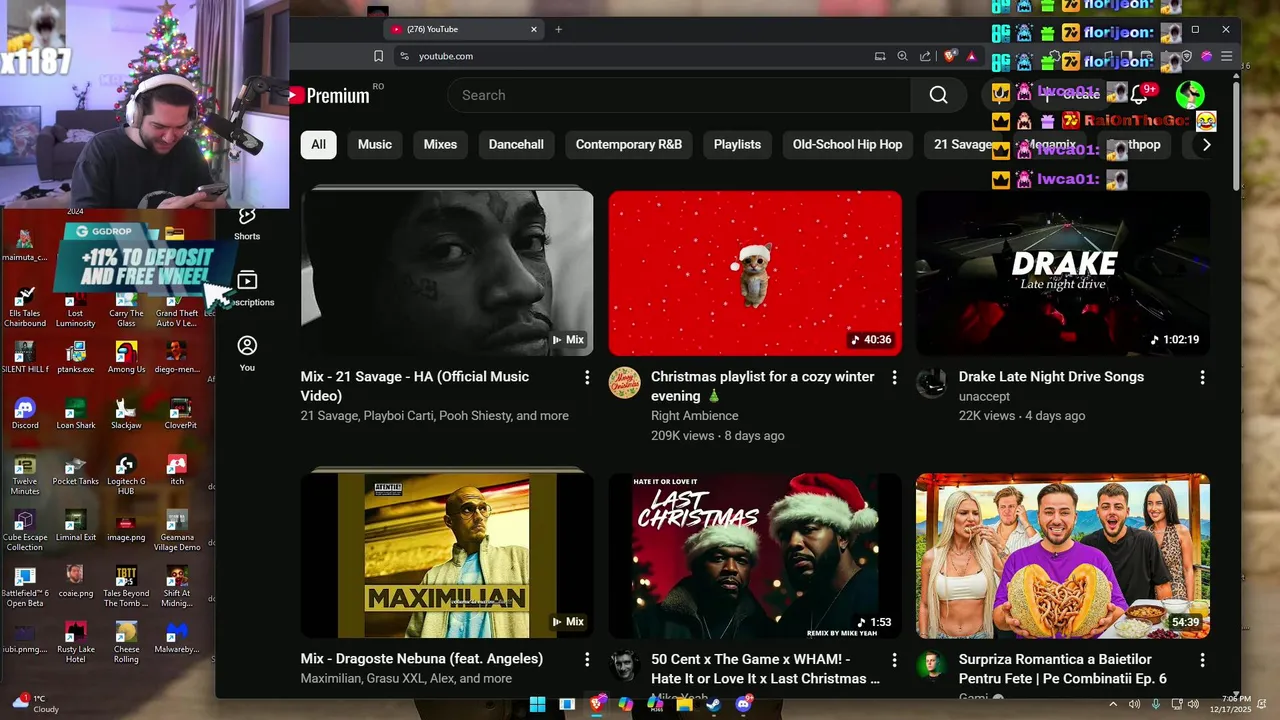
Task: Open File Explorer from the taskbar
Action: [684, 704]
